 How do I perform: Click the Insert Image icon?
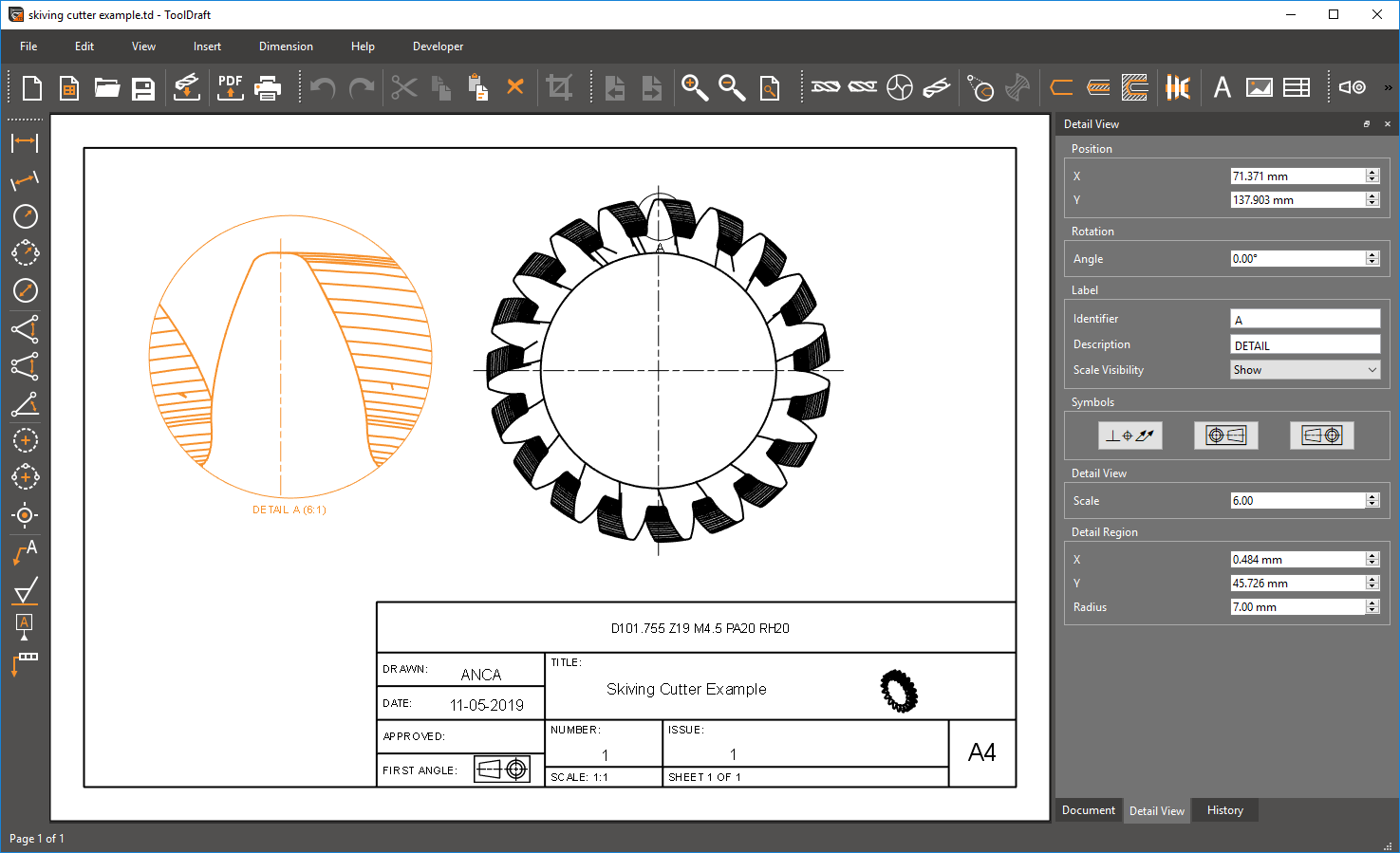(x=1259, y=87)
